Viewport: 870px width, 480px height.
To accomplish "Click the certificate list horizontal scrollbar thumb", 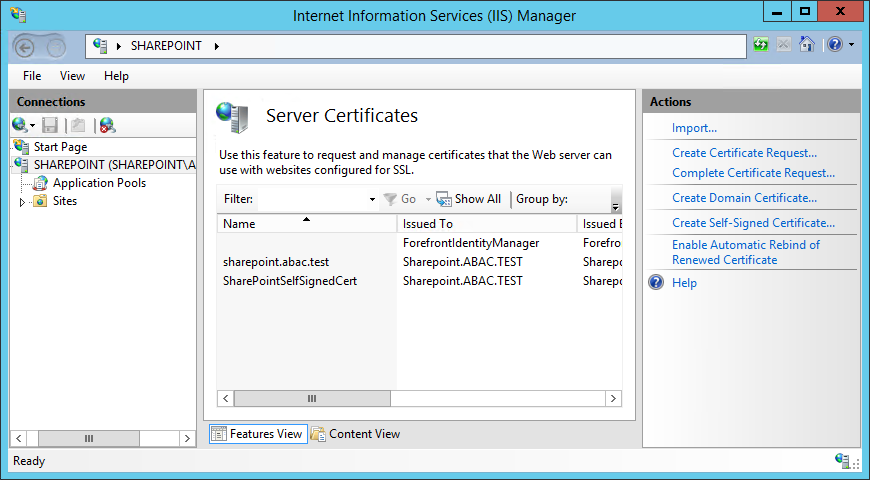I will click(x=312, y=398).
